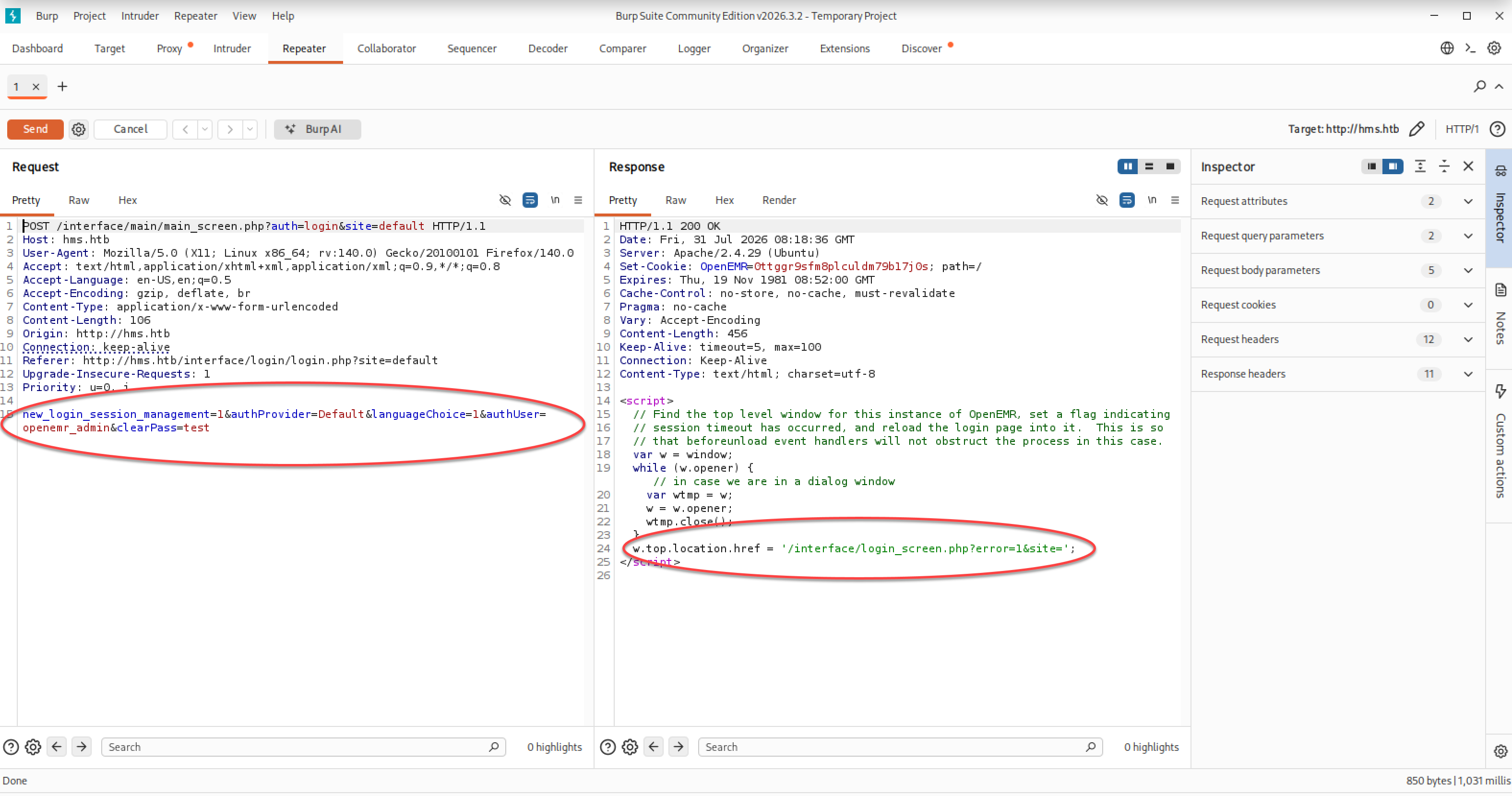The image size is (1512, 796).
Task: Select the request Hex tab
Action: click(x=127, y=200)
